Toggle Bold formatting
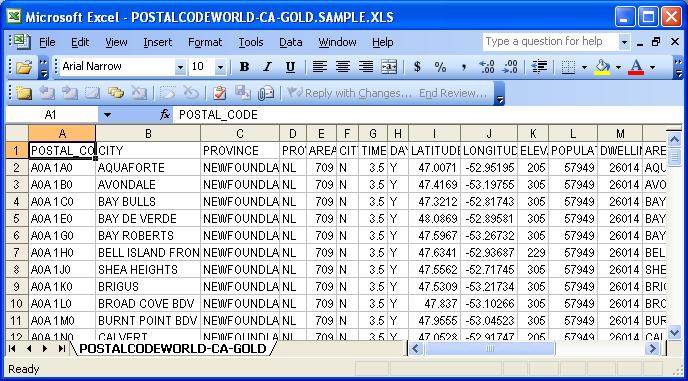 pyautogui.click(x=244, y=67)
